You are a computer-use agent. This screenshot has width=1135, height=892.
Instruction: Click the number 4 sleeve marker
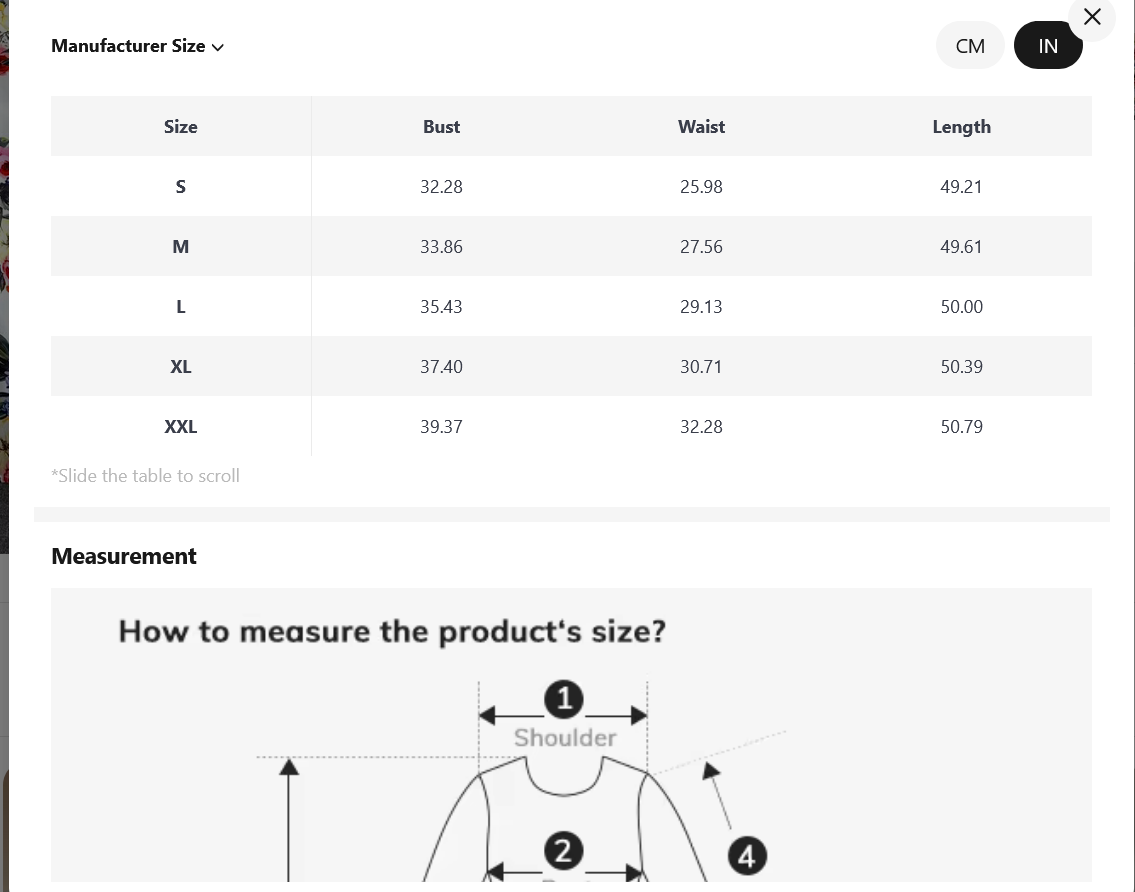(x=747, y=856)
